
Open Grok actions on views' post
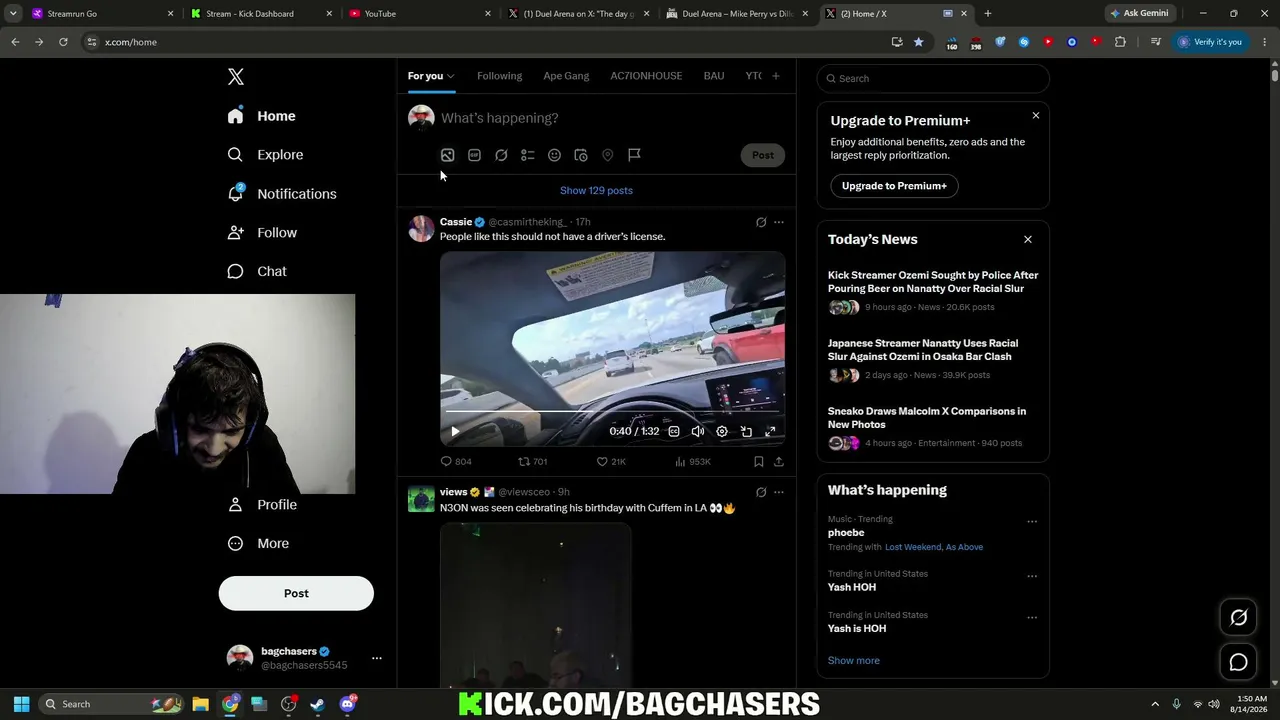click(761, 492)
